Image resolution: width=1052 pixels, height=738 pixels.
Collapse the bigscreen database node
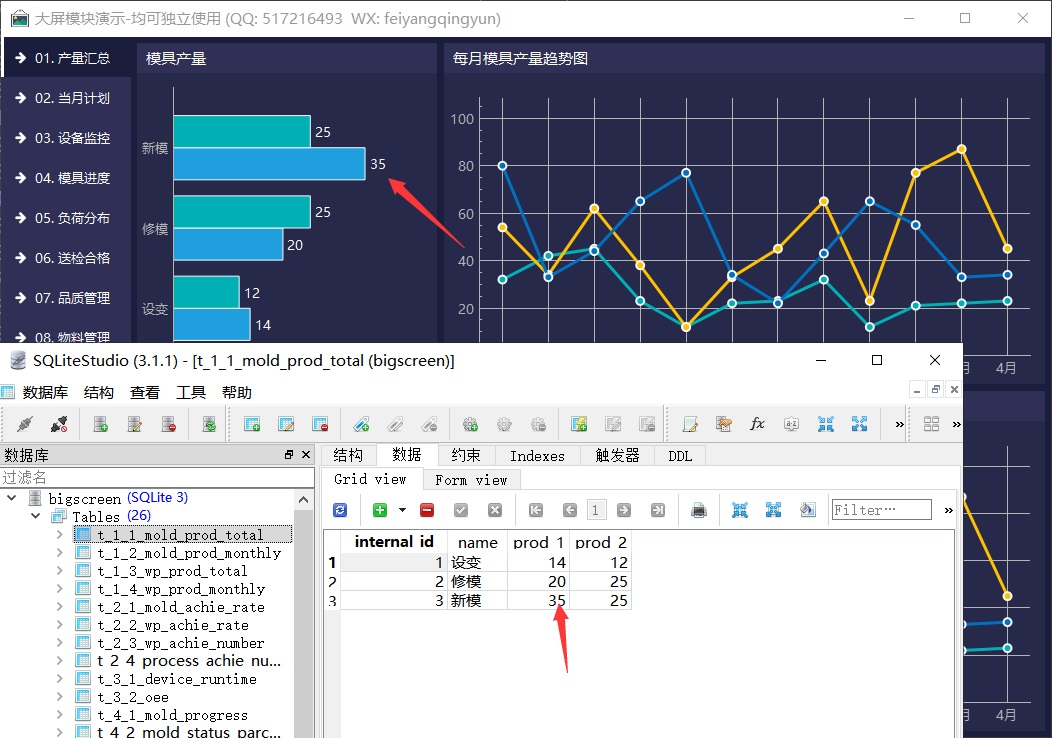click(12, 498)
